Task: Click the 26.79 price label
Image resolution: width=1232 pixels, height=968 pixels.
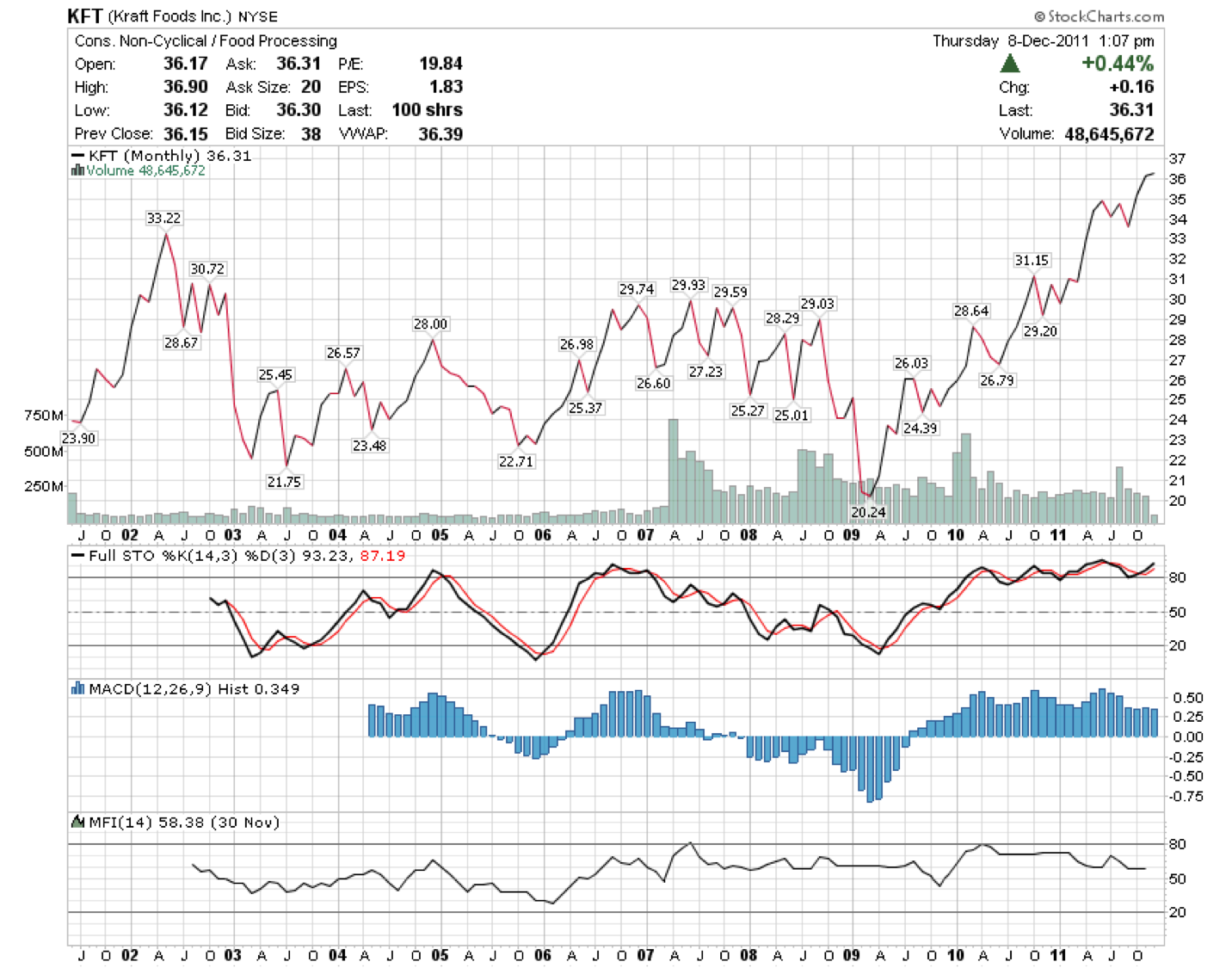Action: tap(997, 380)
